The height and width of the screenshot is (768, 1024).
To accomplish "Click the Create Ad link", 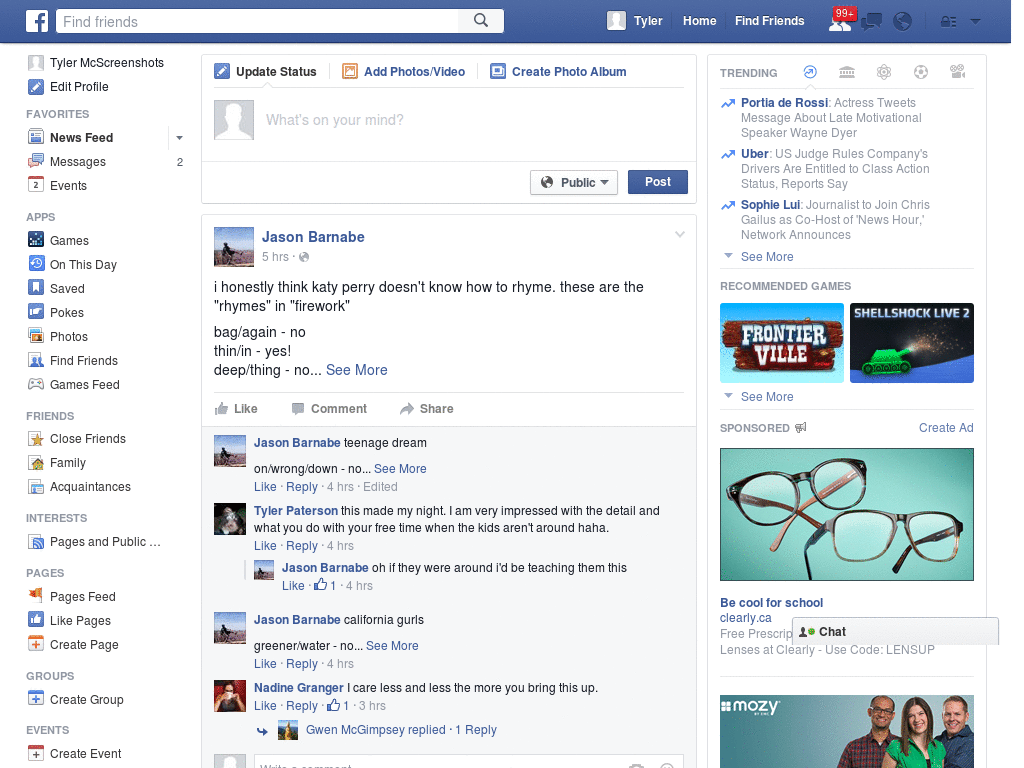I will click(x=946, y=428).
